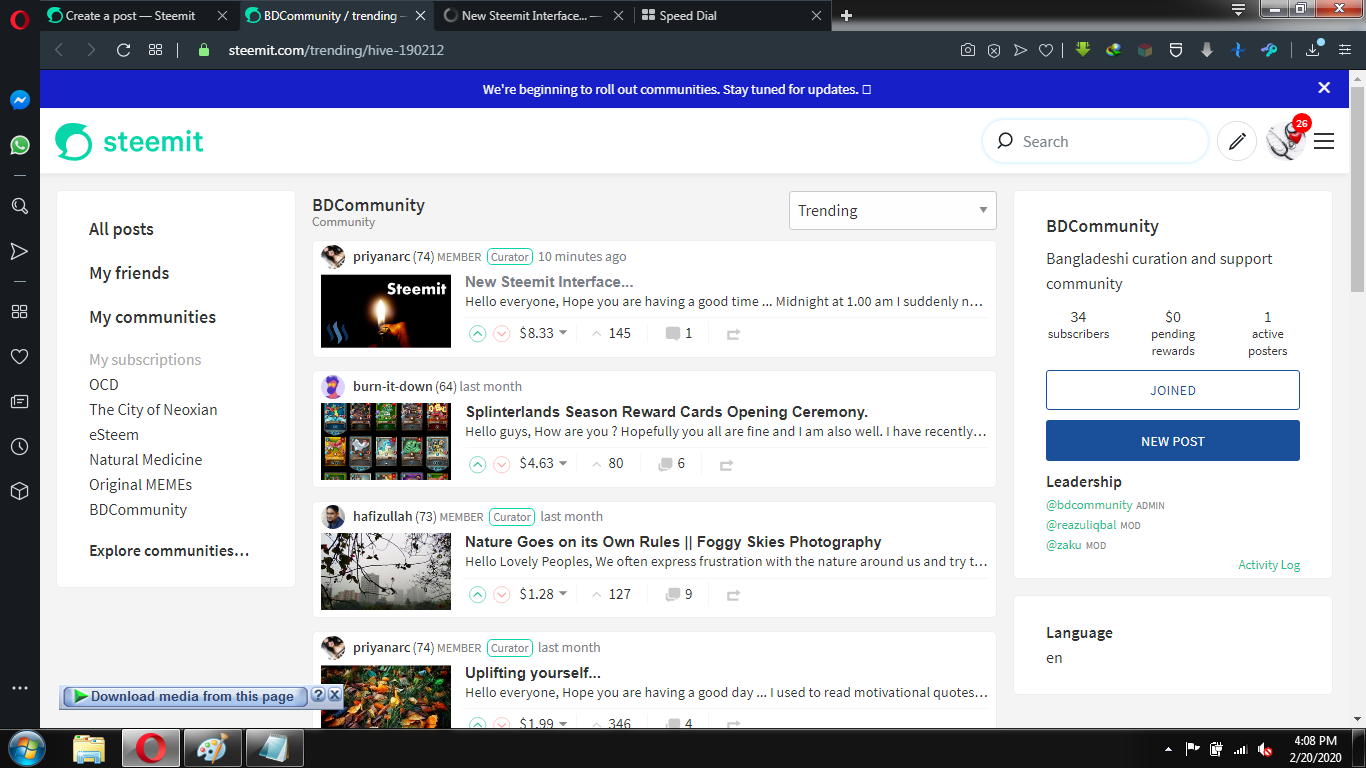Go back to the previous page
Viewport: 1366px width, 768px height.
(x=59, y=50)
